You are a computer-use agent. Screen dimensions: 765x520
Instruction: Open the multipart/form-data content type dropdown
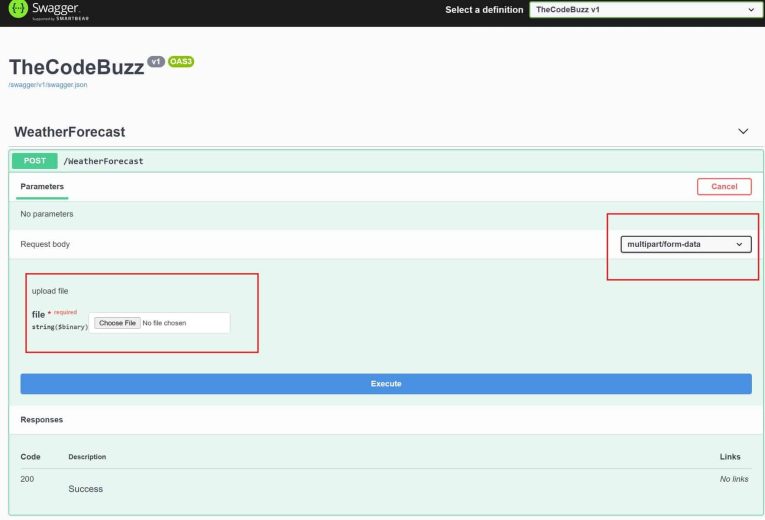(x=685, y=244)
